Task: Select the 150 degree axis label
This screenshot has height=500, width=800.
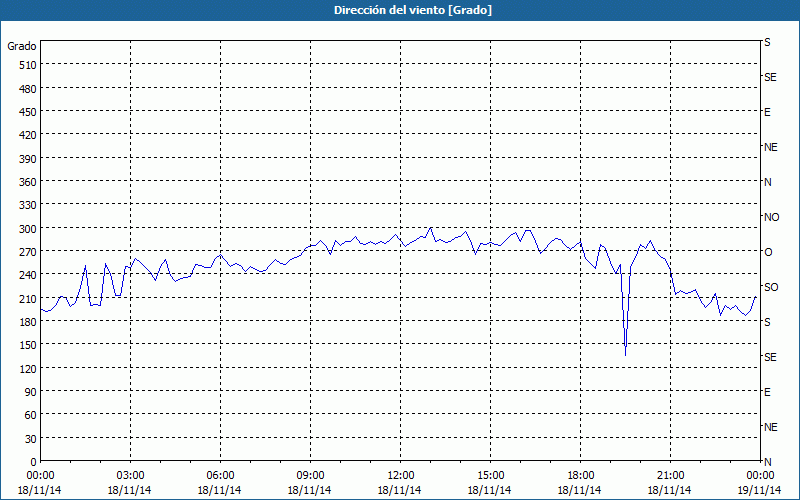Action: pos(28,345)
